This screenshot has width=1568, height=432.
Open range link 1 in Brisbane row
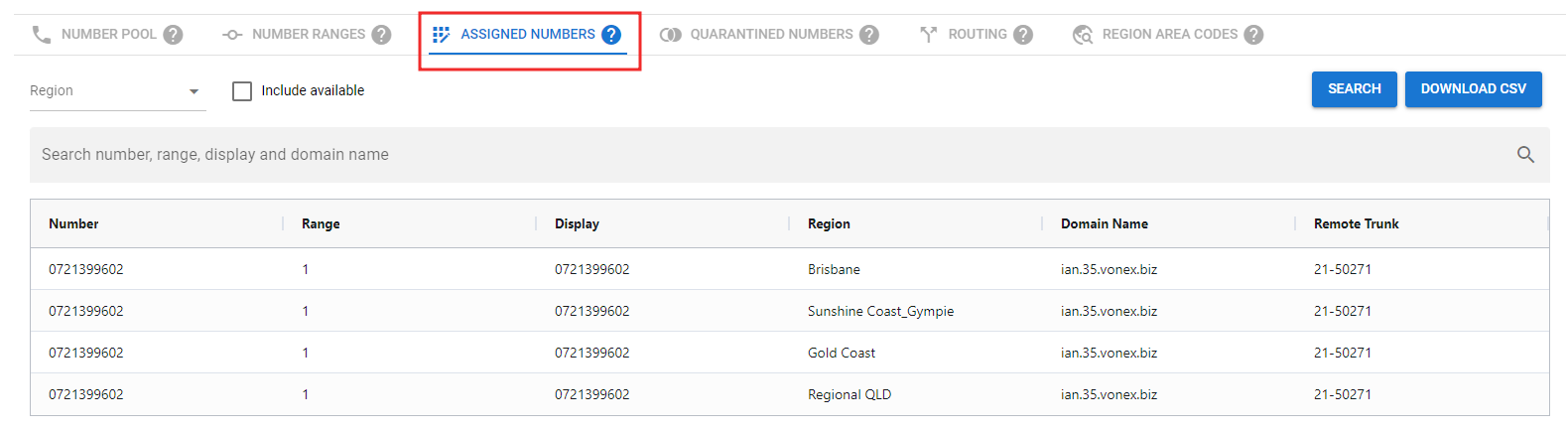click(306, 270)
